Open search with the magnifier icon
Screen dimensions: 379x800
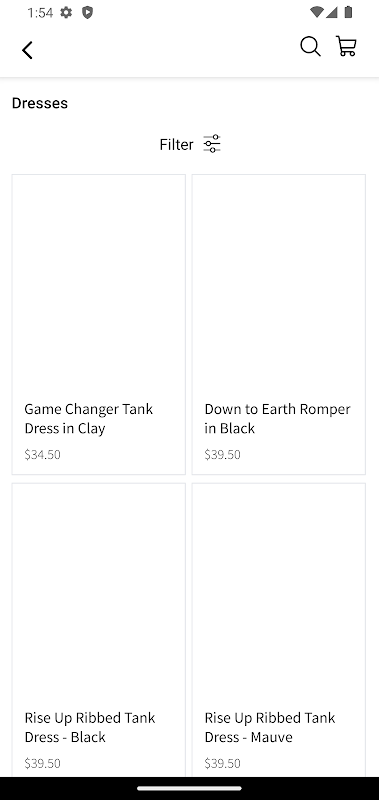pyautogui.click(x=310, y=46)
